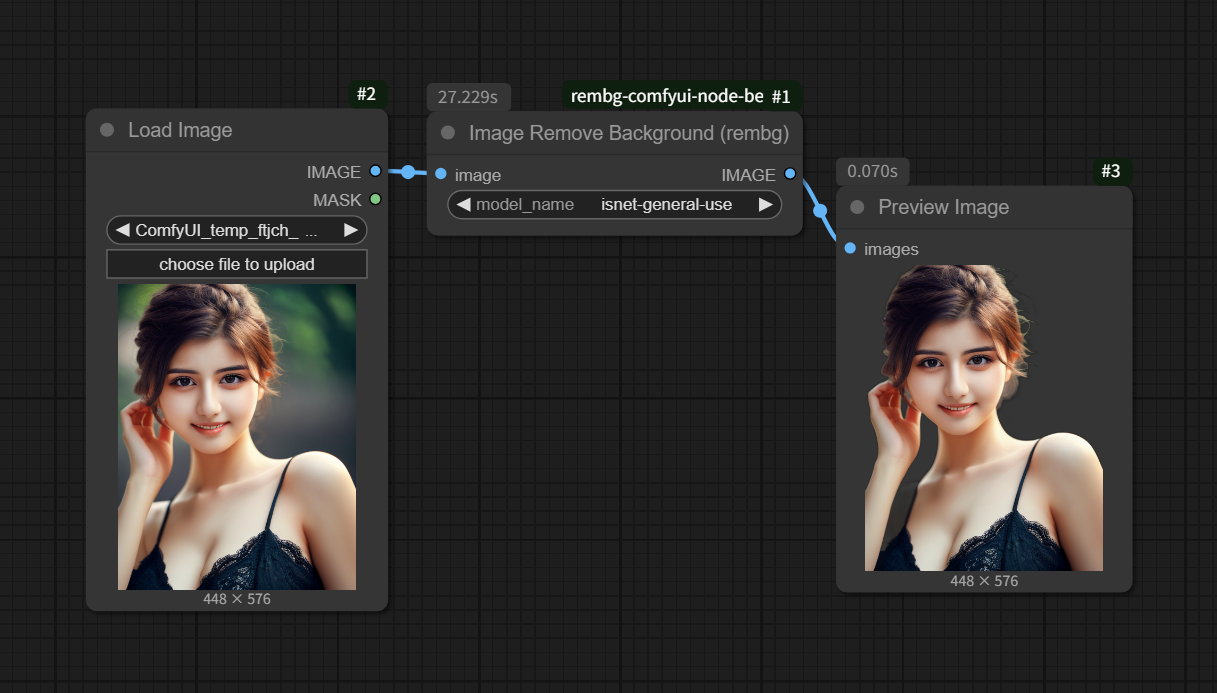Click the choose file to upload button

pos(237,264)
